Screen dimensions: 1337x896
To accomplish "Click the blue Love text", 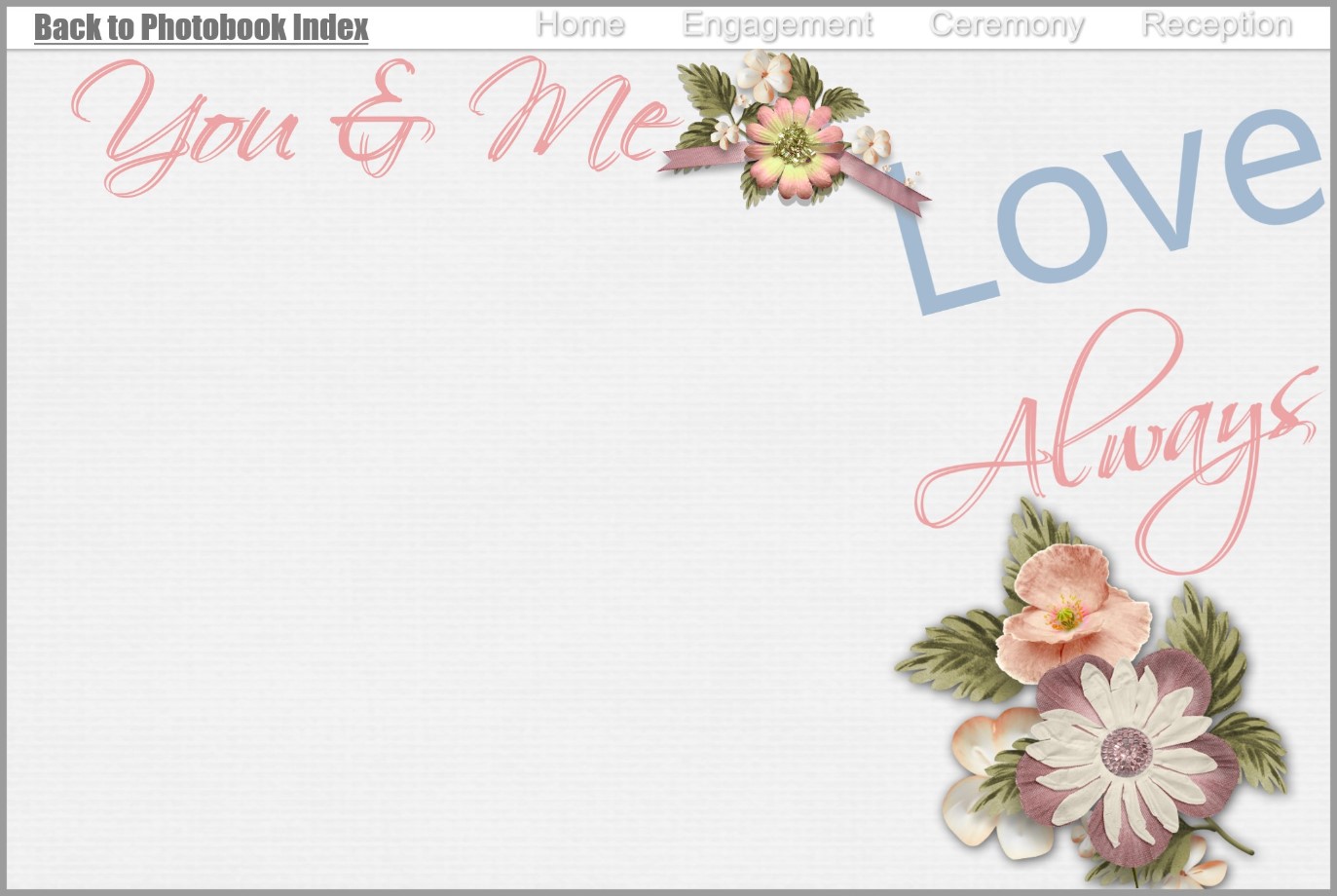I will pos(1110,214).
